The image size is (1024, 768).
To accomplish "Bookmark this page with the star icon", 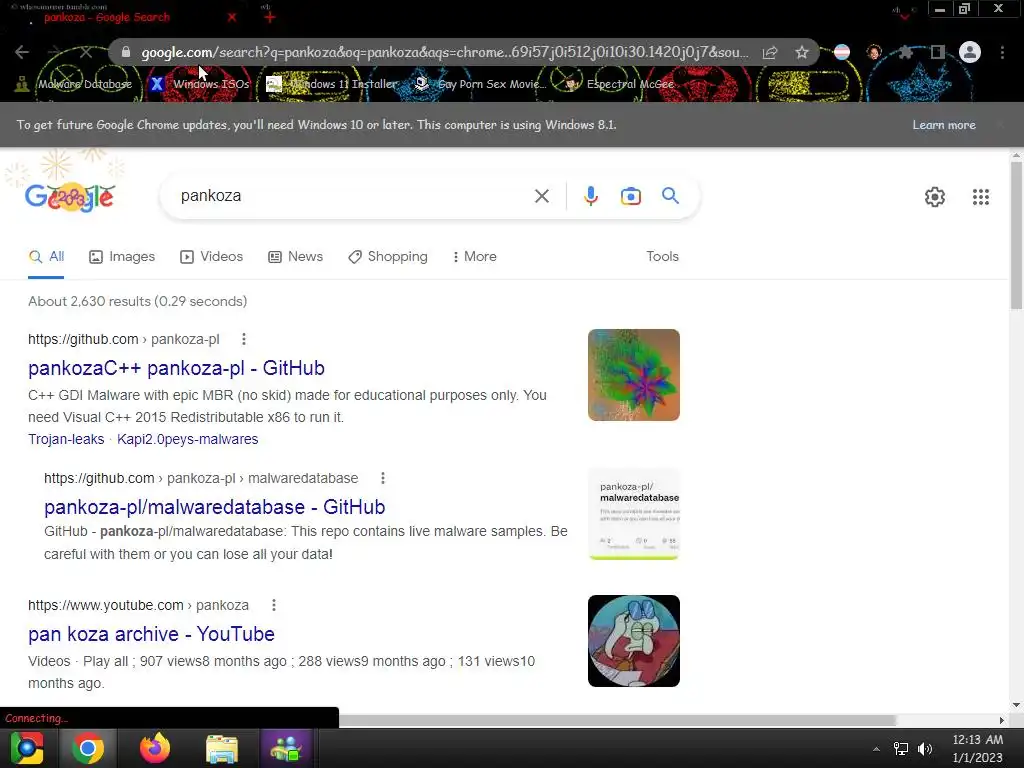I will click(x=802, y=52).
